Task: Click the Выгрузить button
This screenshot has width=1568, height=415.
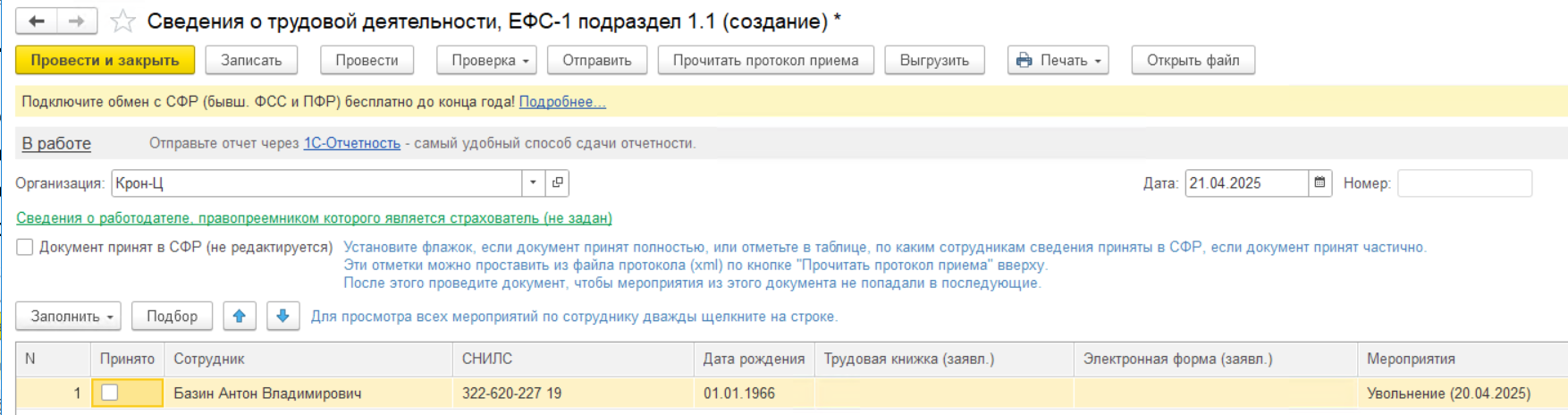Action: (934, 60)
